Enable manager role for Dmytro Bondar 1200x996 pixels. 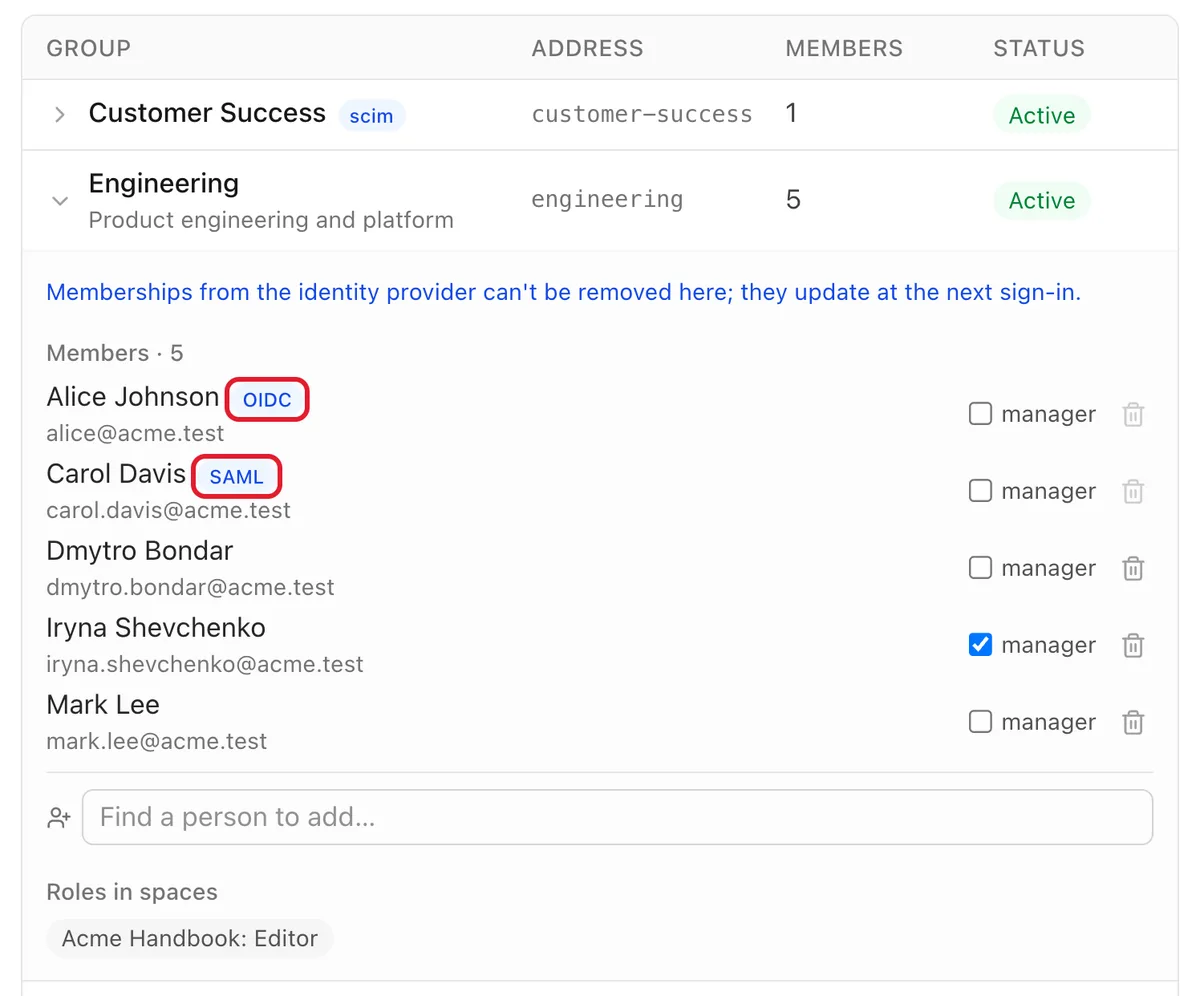point(980,567)
